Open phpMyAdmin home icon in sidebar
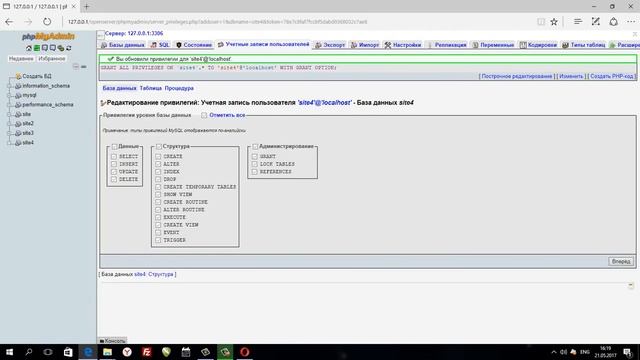The image size is (640, 360). (x=29, y=48)
